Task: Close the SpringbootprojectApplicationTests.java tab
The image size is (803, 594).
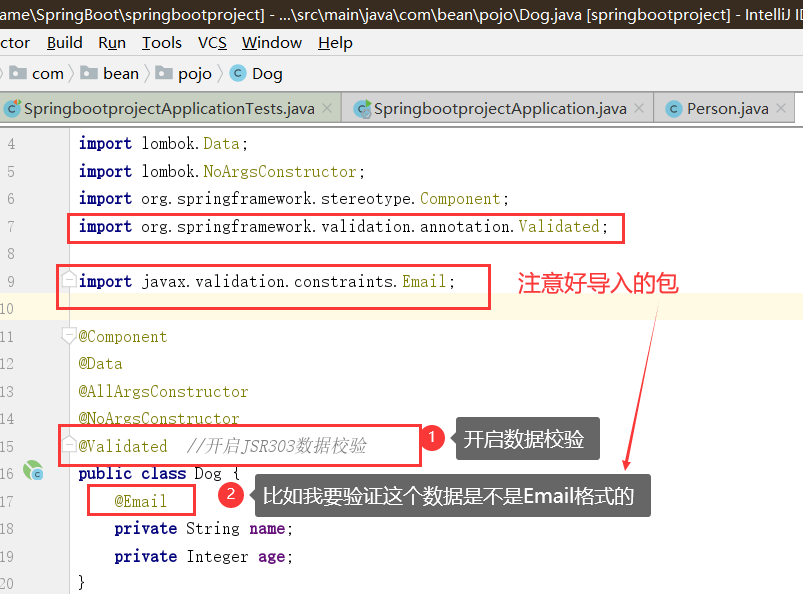Action: point(327,108)
